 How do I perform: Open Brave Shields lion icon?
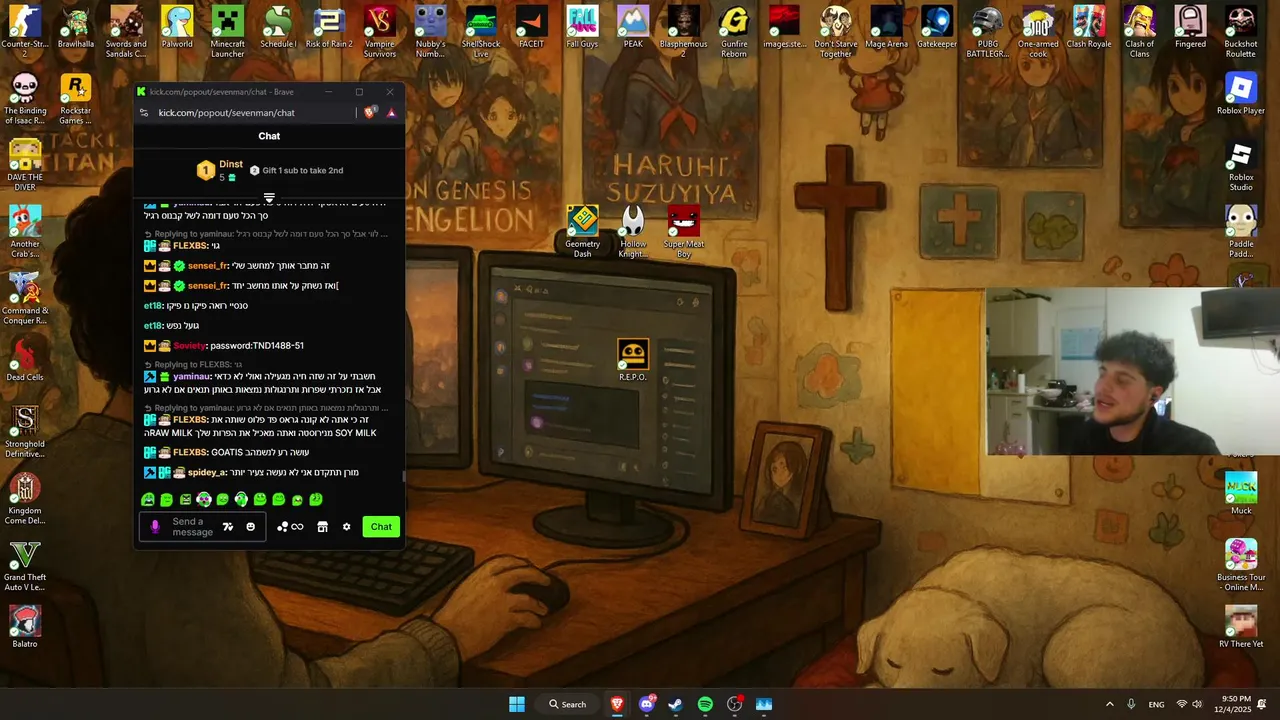pos(370,113)
